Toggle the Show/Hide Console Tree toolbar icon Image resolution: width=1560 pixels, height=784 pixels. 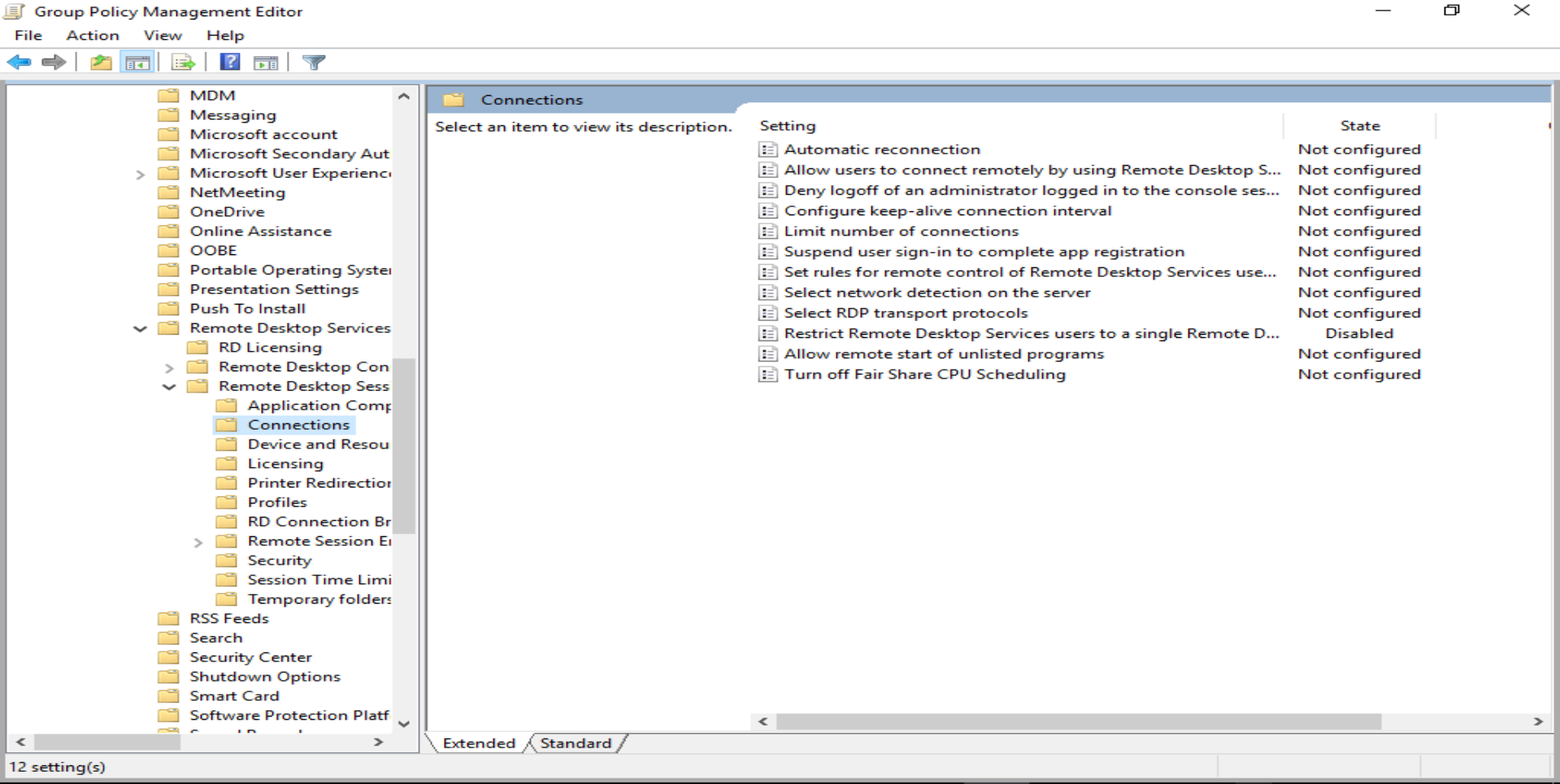click(x=137, y=62)
